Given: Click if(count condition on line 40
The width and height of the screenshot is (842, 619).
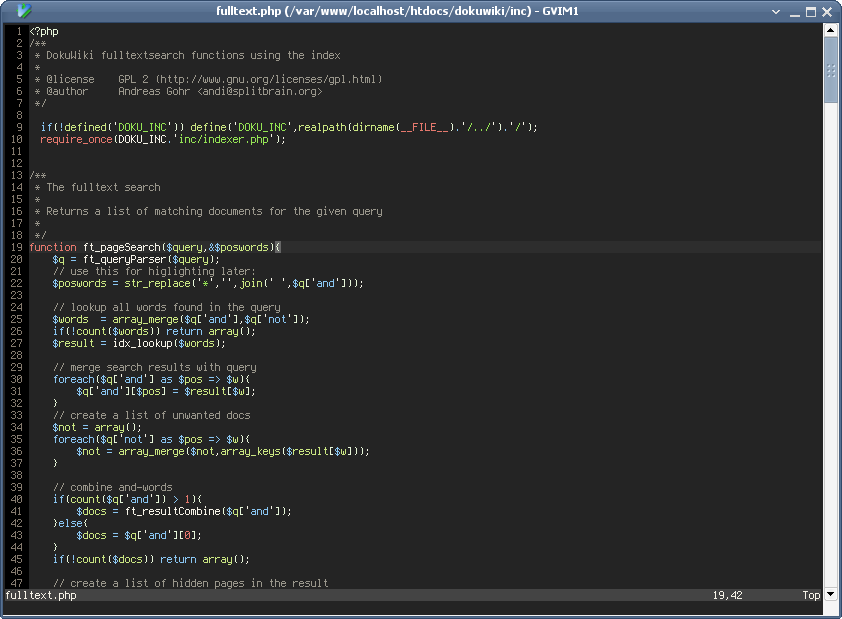Looking at the screenshot, I should 128,499.
